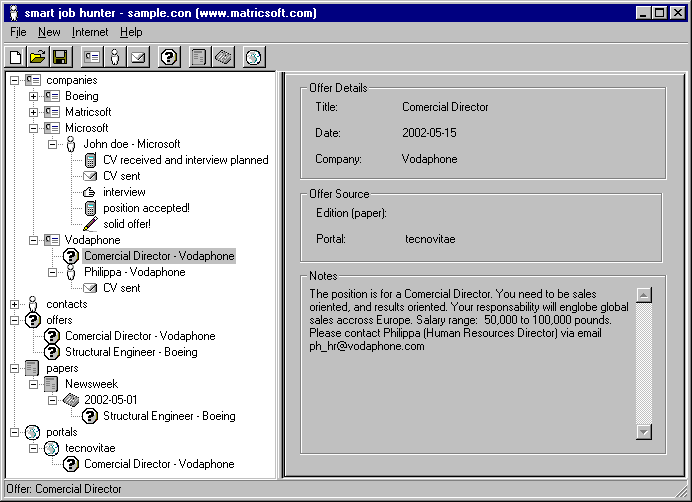Click the newspaper icon beside 2002-05-01
This screenshot has width=692, height=502.
click(x=71, y=400)
